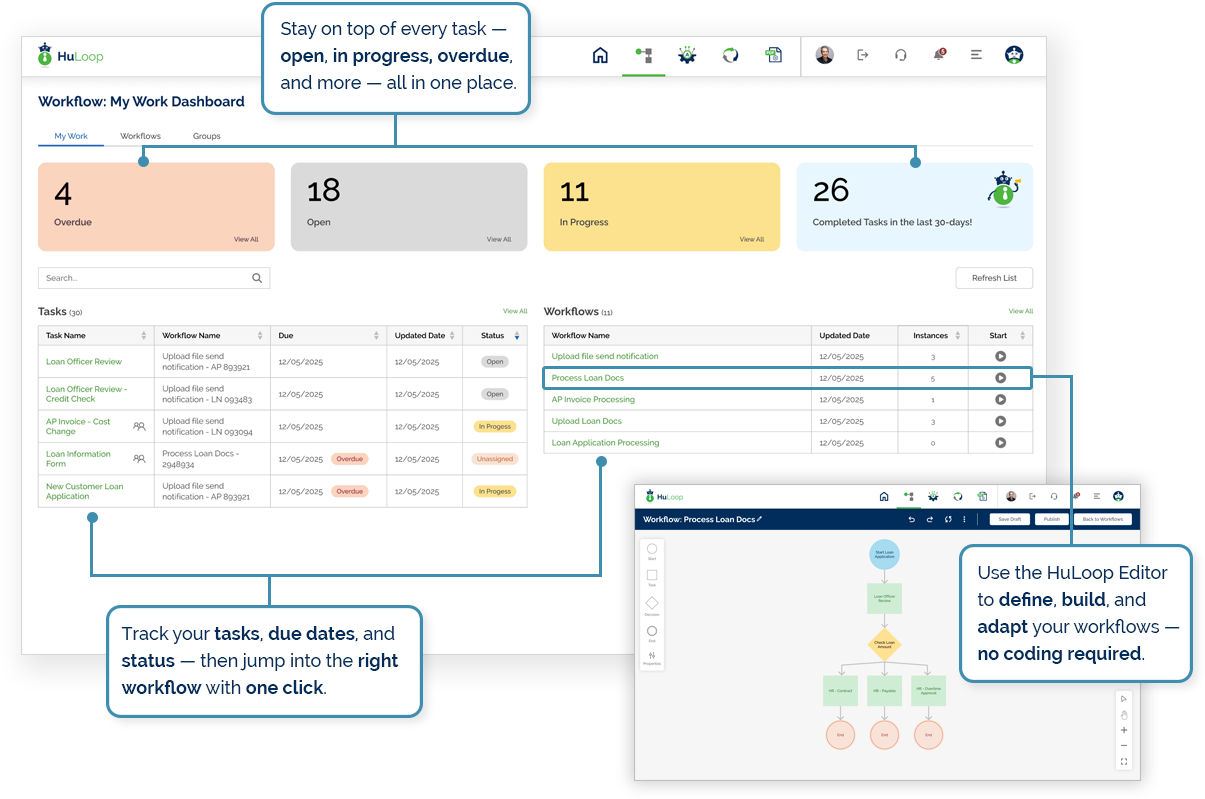Viewport: 1205px width, 799px height.
Task: Open View All for the Tasks list
Action: click(x=515, y=311)
